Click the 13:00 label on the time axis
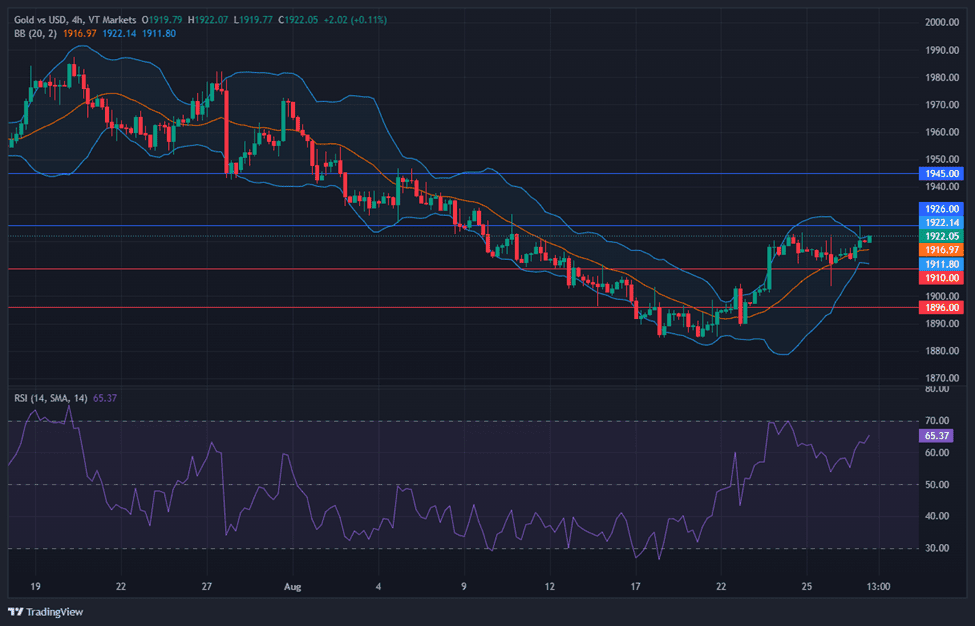Screen dimensions: 975x626 [x=877, y=586]
